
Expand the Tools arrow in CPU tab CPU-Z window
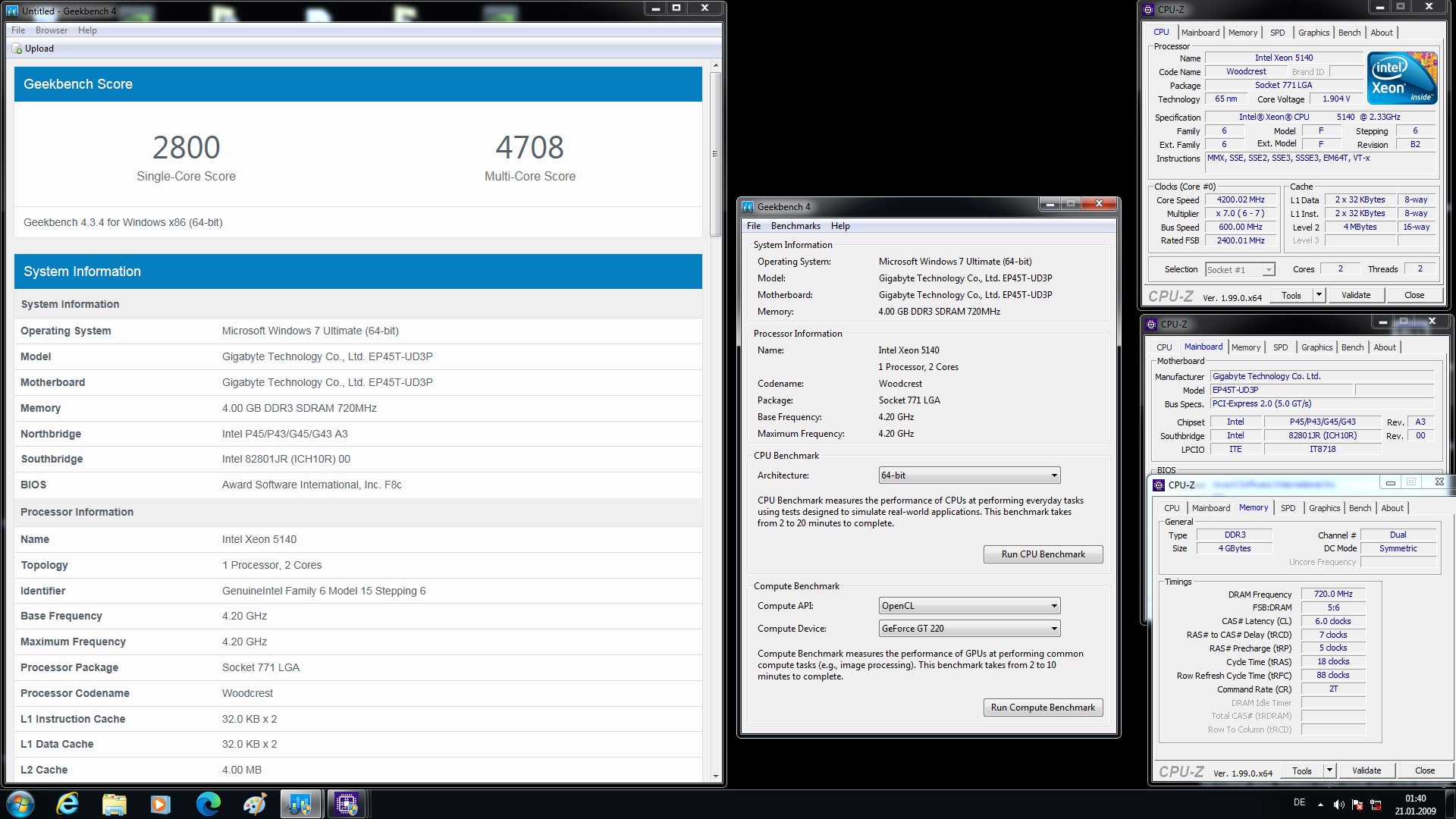click(x=1319, y=295)
